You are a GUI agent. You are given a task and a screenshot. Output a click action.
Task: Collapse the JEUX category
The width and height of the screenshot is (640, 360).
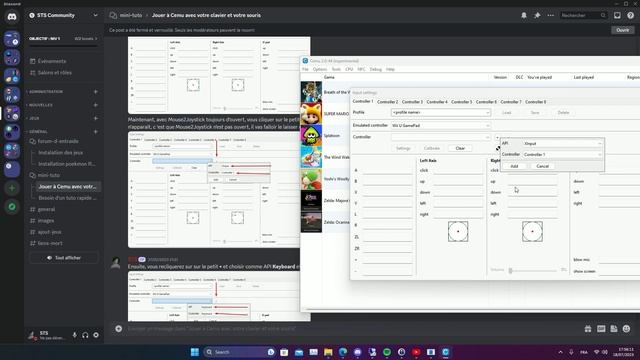pos(34,118)
